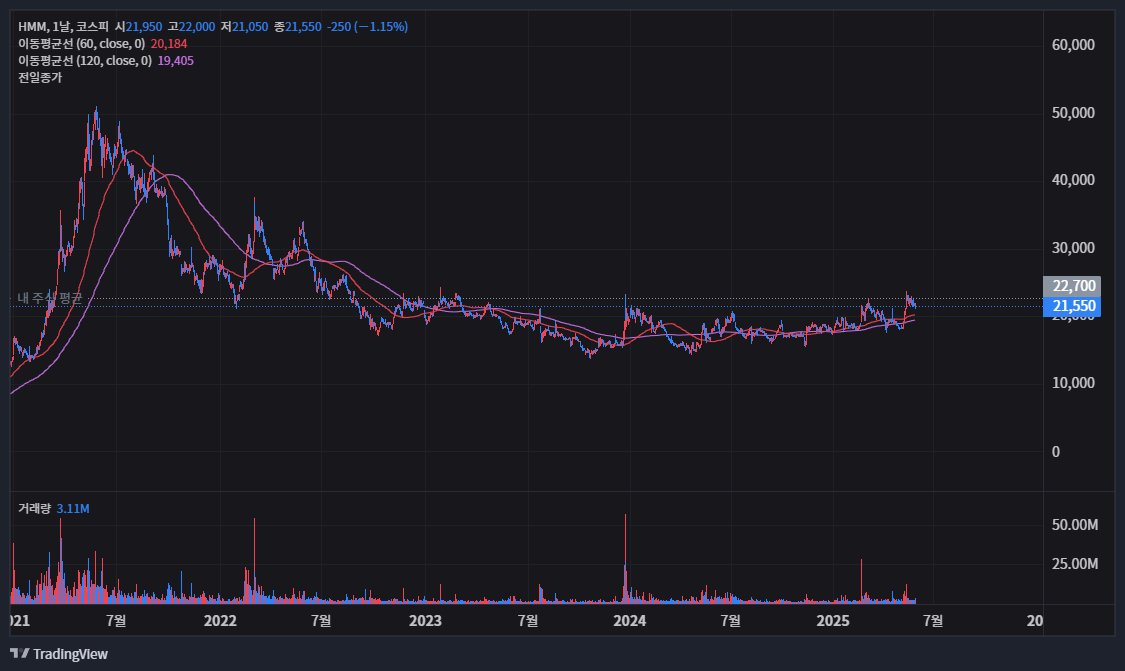
Task: Click the 거래량 volume legend label
Action: (34, 509)
